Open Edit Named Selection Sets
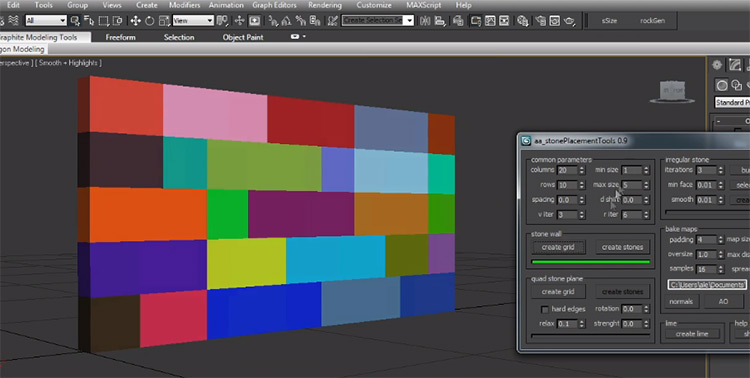This screenshot has height=378, width=750. click(x=333, y=21)
